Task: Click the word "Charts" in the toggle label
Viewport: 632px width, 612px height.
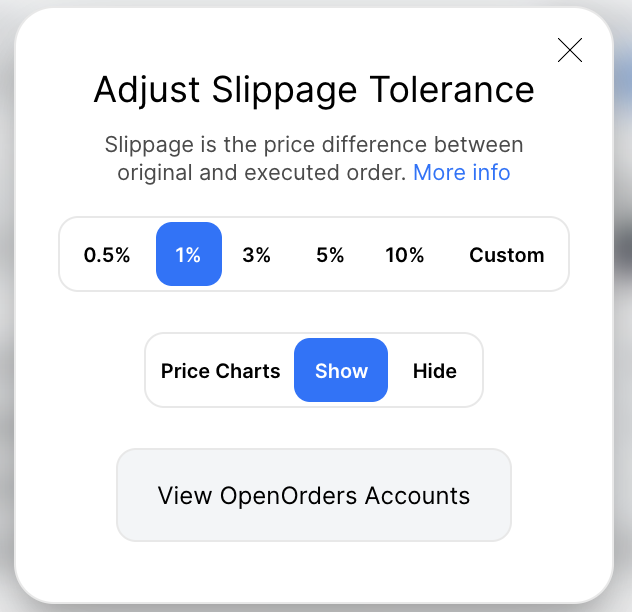Action: (249, 371)
